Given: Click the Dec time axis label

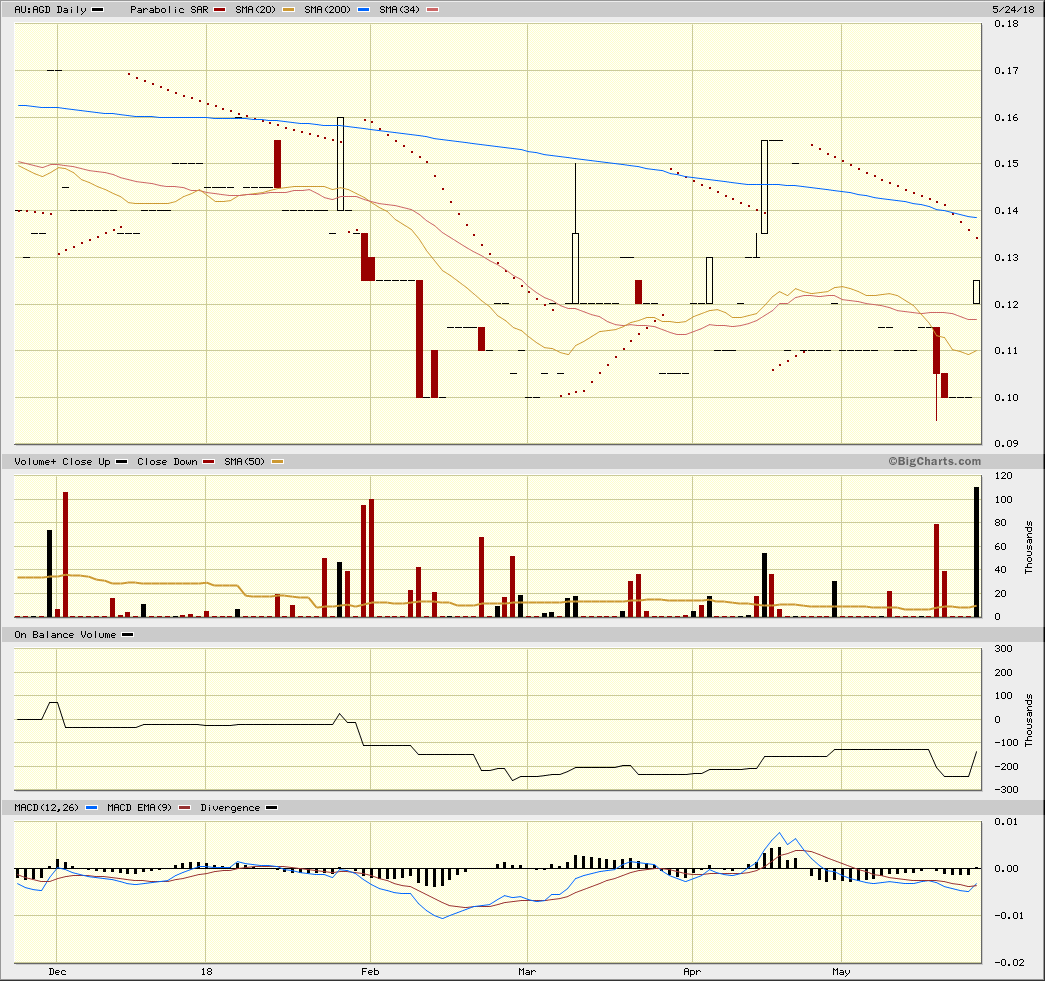Looking at the screenshot, I should (x=57, y=972).
